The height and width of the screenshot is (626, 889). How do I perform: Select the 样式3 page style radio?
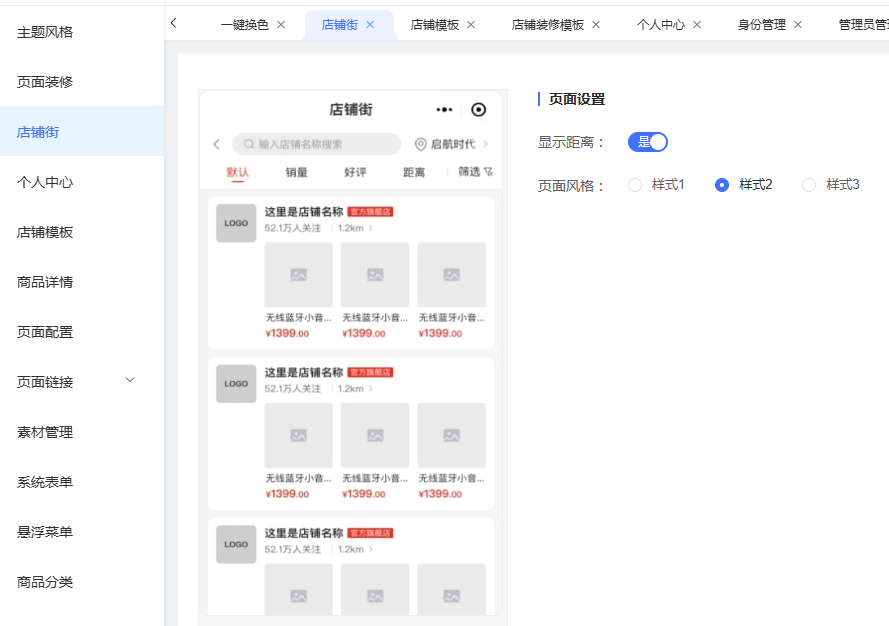click(x=809, y=185)
